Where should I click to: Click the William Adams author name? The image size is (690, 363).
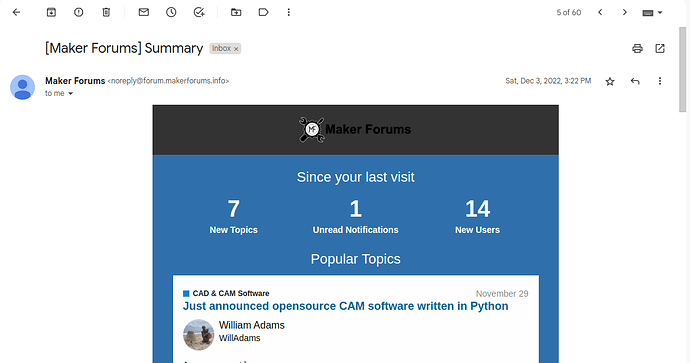tap(252, 325)
